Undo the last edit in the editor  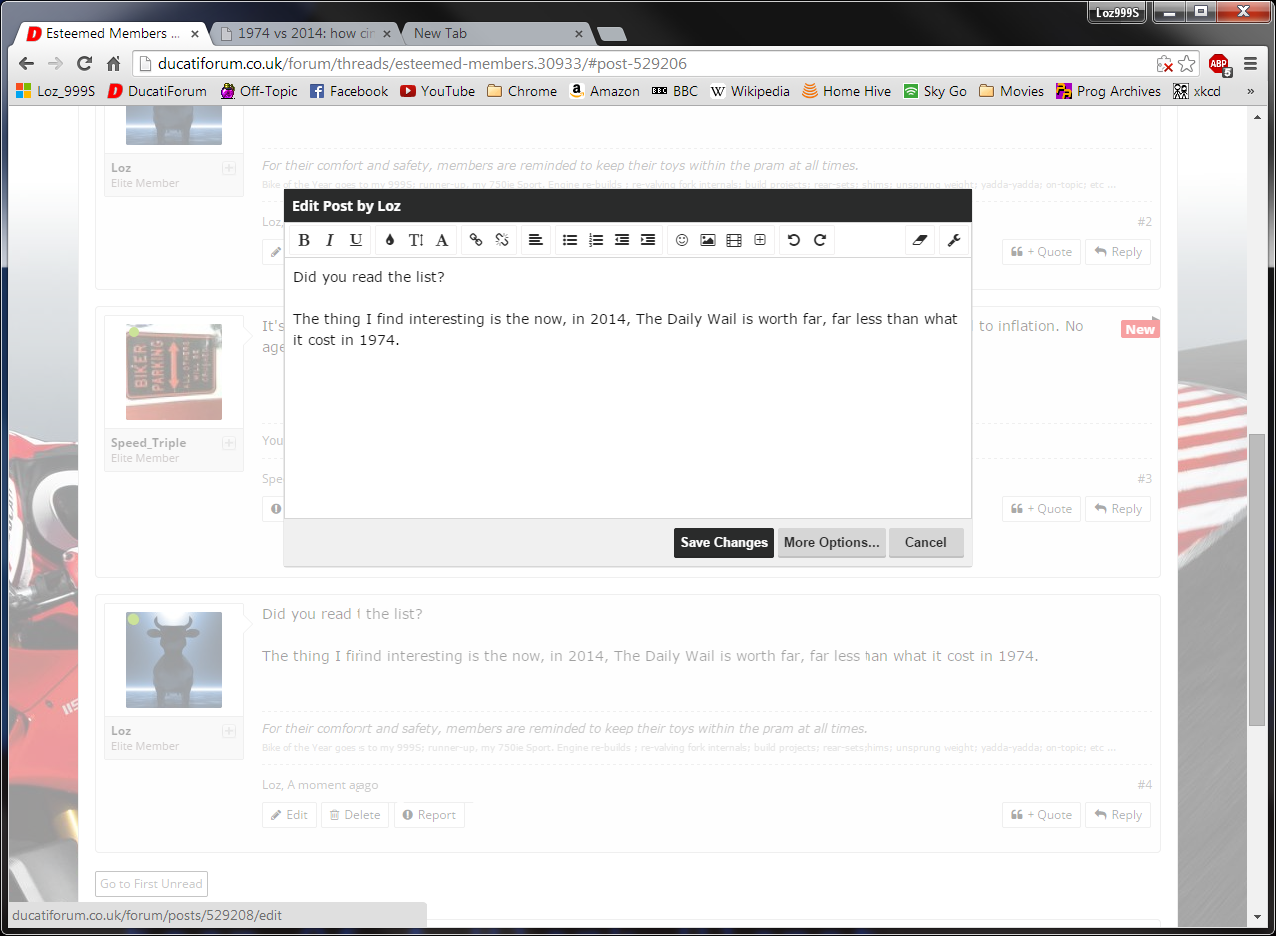[794, 240]
